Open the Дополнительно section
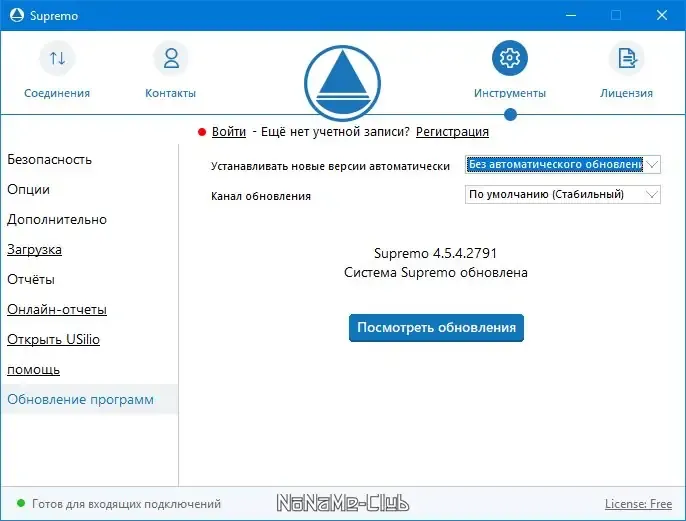The image size is (686, 521). [x=57, y=220]
